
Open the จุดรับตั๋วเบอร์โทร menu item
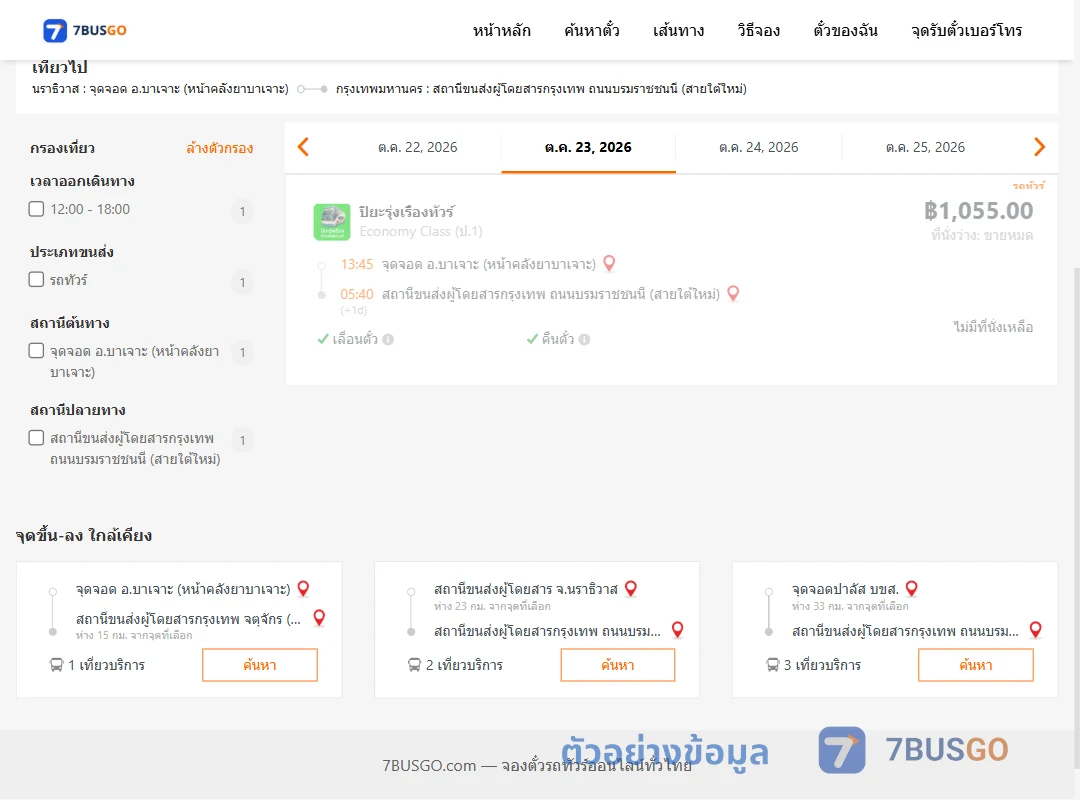tap(966, 30)
